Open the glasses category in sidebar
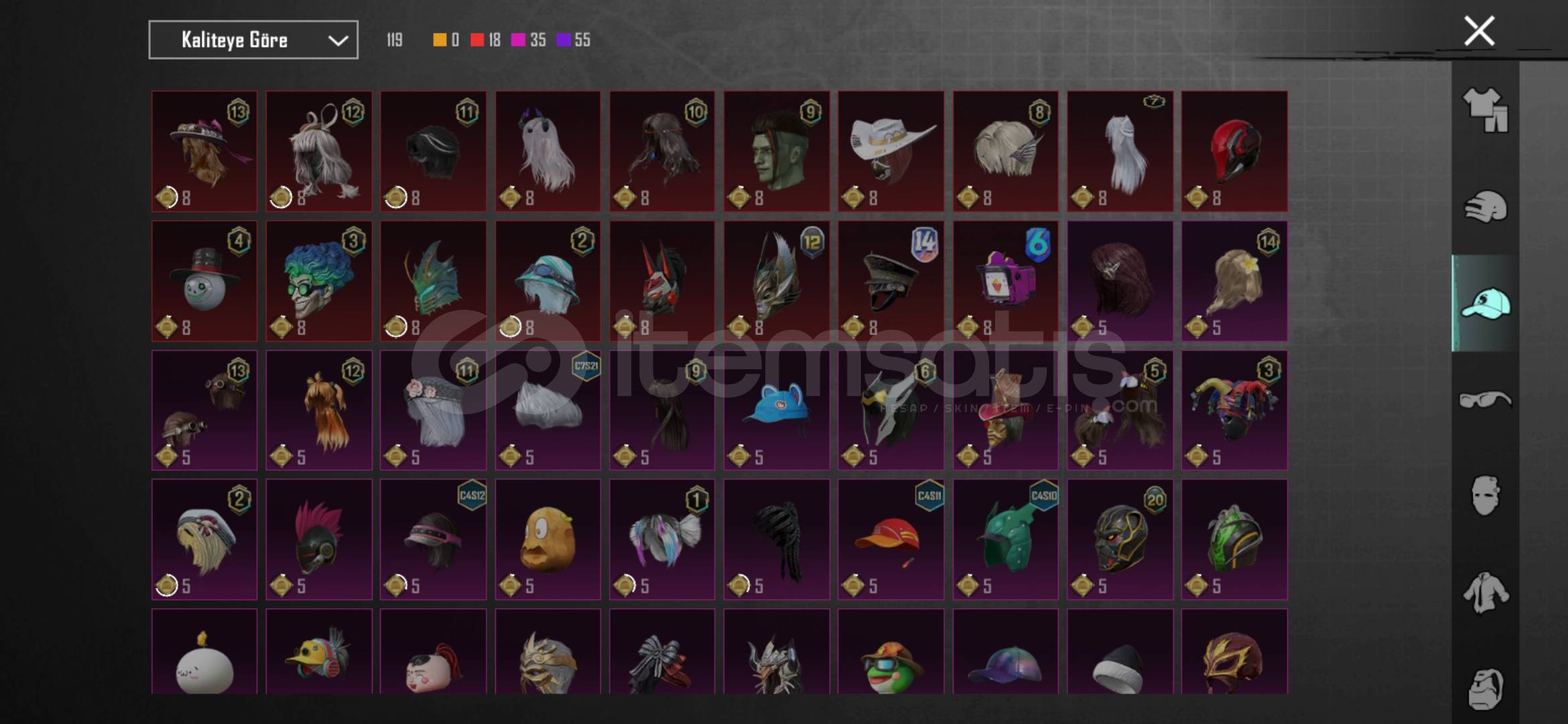Viewport: 1568px width, 724px height. click(x=1485, y=400)
